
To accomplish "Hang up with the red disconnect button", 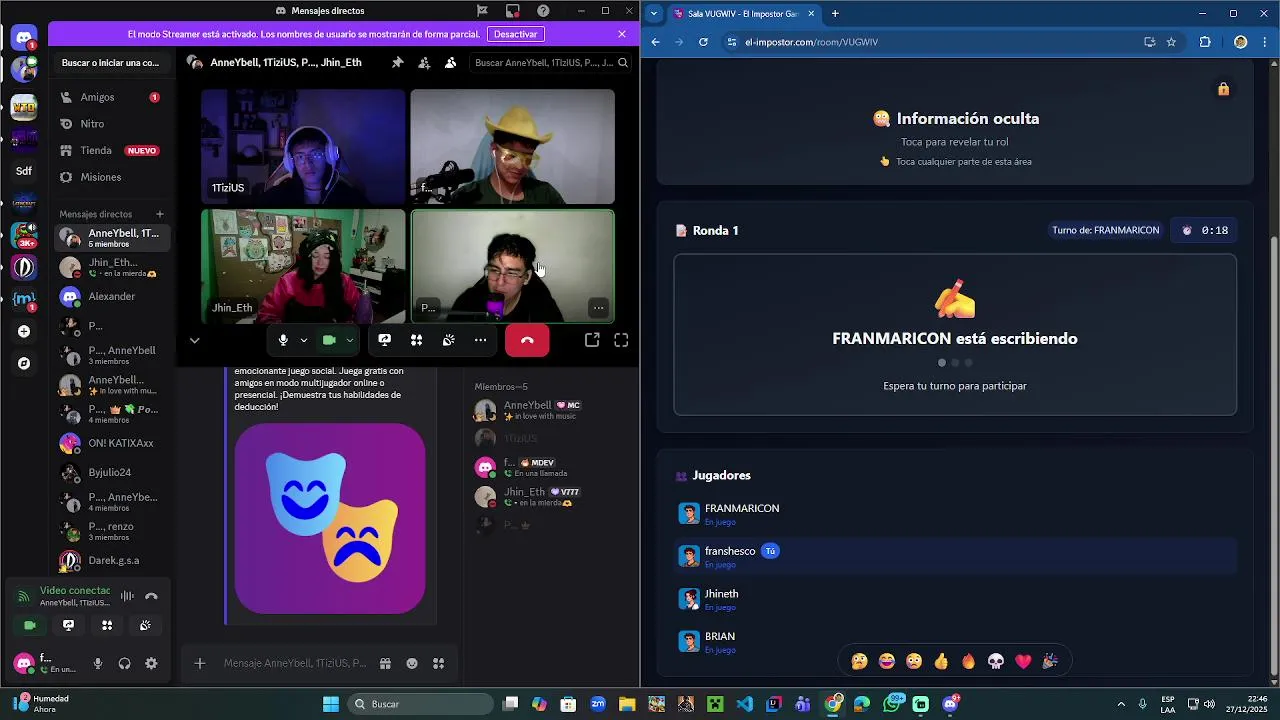I will pos(527,340).
